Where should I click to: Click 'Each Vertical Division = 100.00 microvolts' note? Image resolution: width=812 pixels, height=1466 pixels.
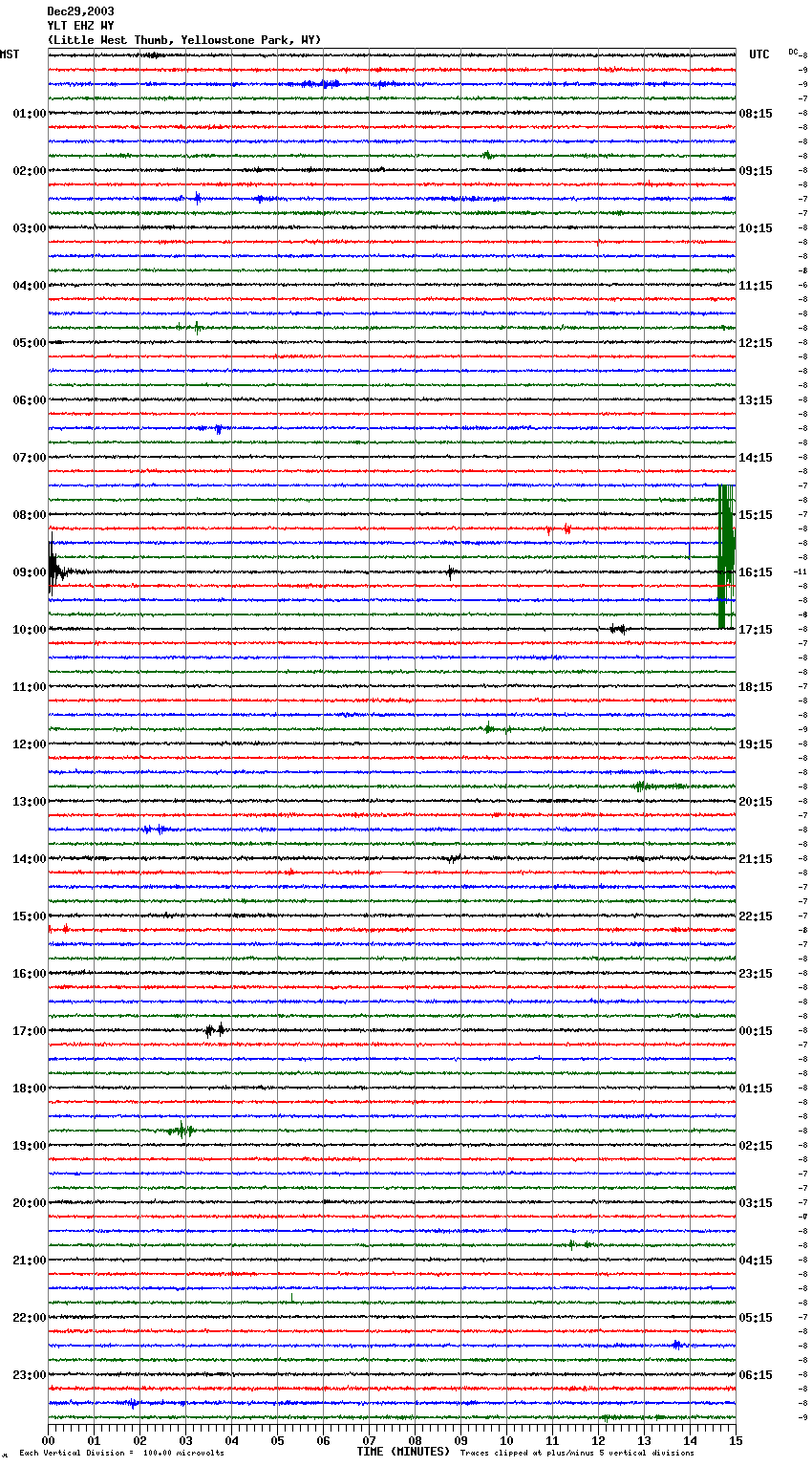click(x=121, y=1453)
